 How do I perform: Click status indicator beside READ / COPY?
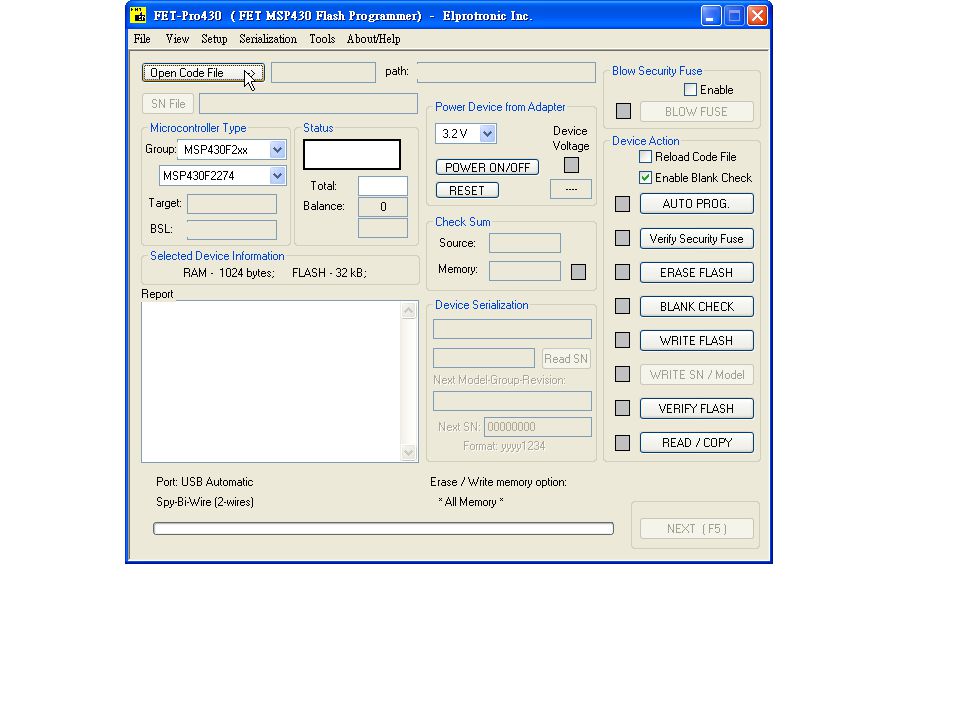pos(622,443)
